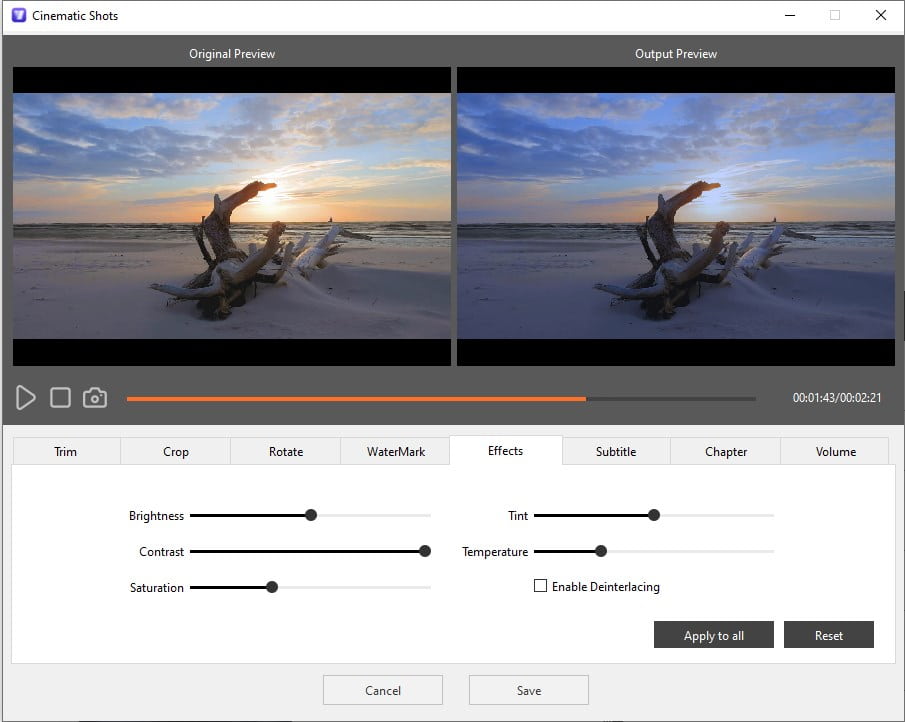Minimize the Cinematic Shots window
Screen dimensions: 905x722
[x=790, y=15]
